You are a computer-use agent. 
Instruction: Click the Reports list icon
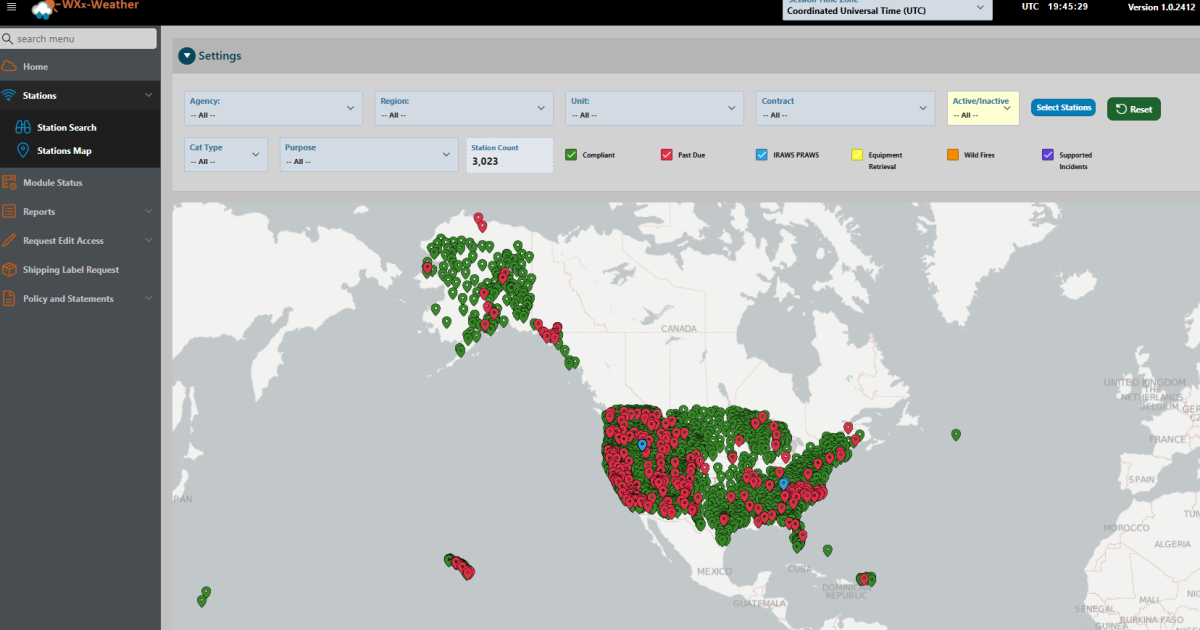coord(9,212)
